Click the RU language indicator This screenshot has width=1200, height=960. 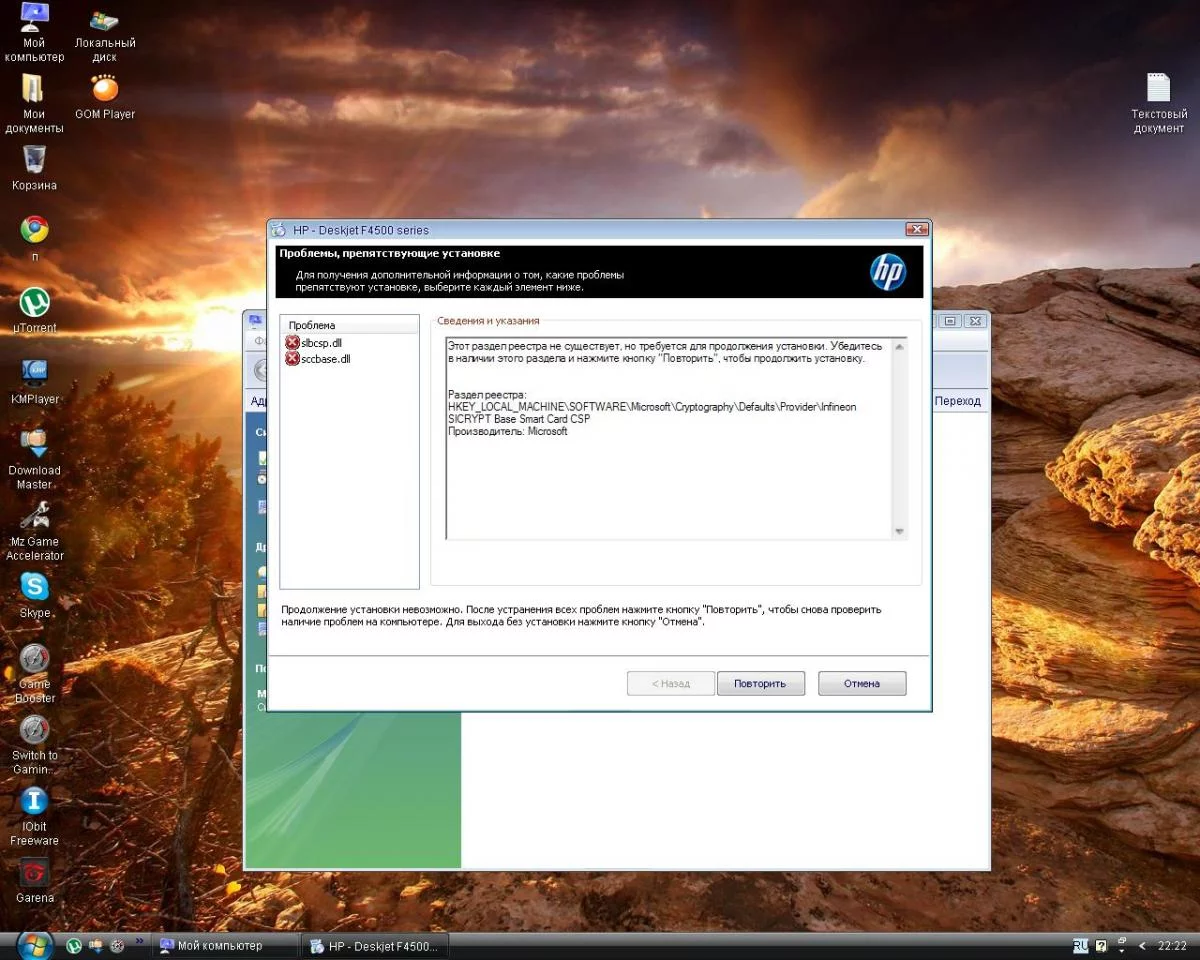[x=1080, y=945]
